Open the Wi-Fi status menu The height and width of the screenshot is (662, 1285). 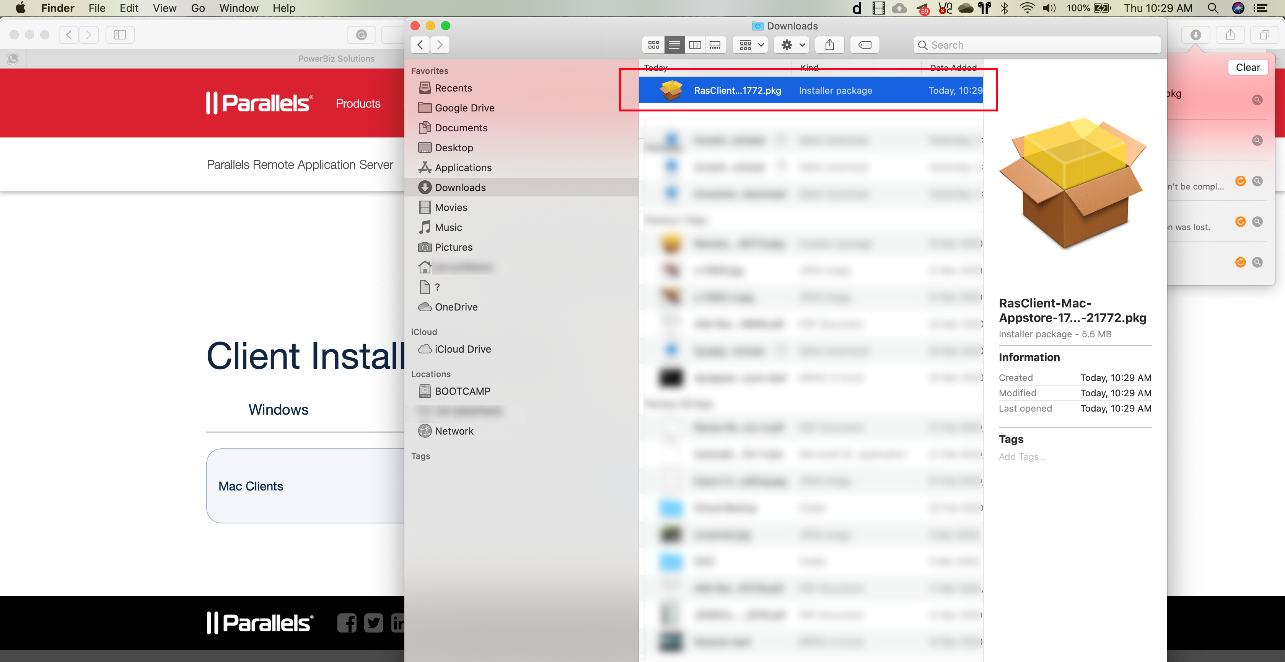tap(1027, 8)
